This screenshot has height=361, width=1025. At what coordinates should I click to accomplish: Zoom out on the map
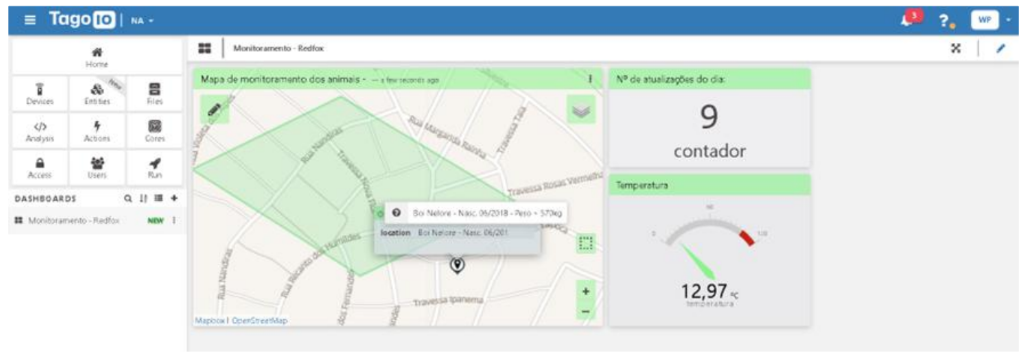tap(586, 311)
